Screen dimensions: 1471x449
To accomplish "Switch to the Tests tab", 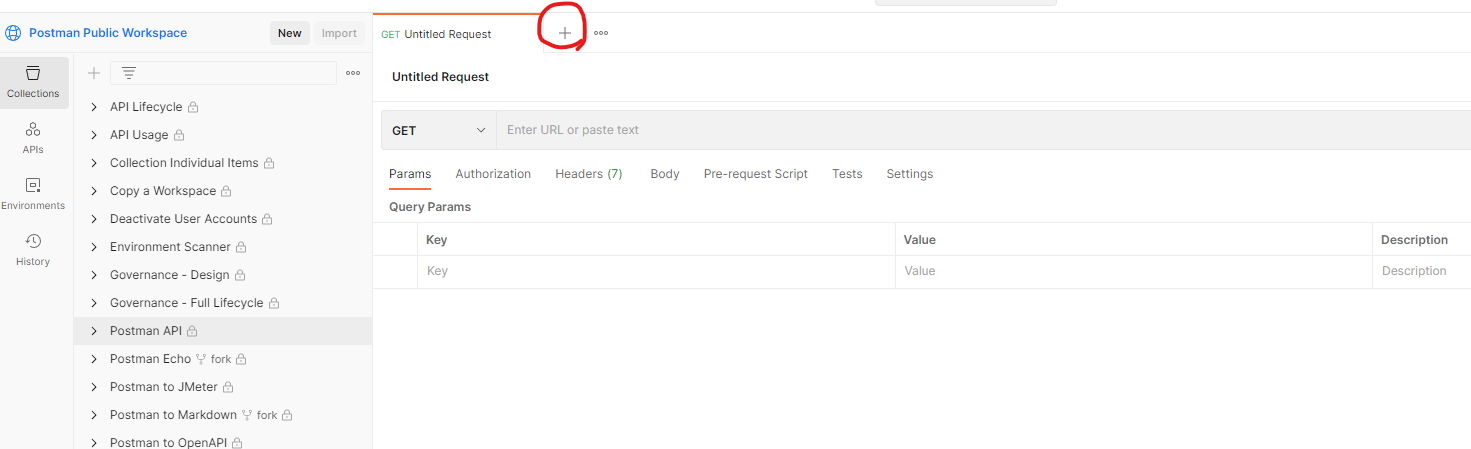I will (847, 174).
